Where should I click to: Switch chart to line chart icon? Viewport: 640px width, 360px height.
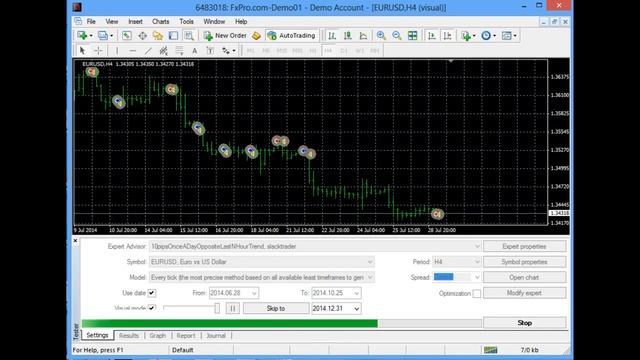tap(363, 36)
